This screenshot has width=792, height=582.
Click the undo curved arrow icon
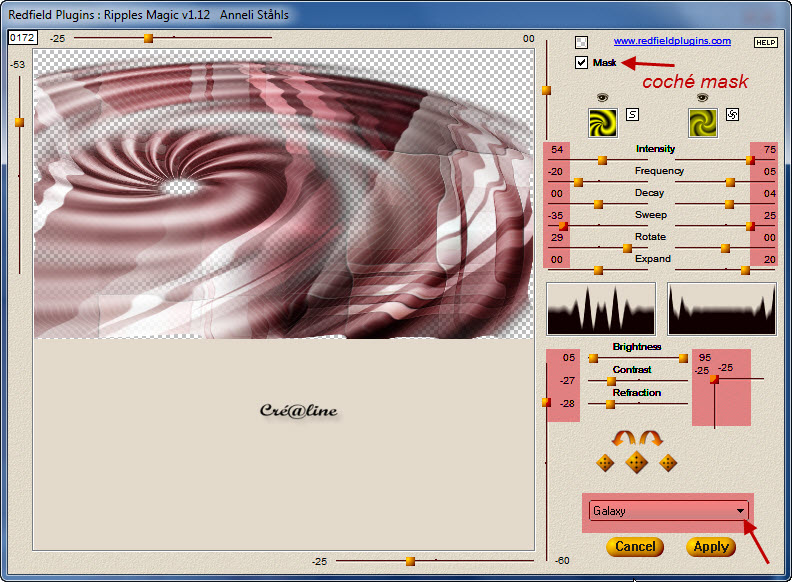[x=624, y=439]
